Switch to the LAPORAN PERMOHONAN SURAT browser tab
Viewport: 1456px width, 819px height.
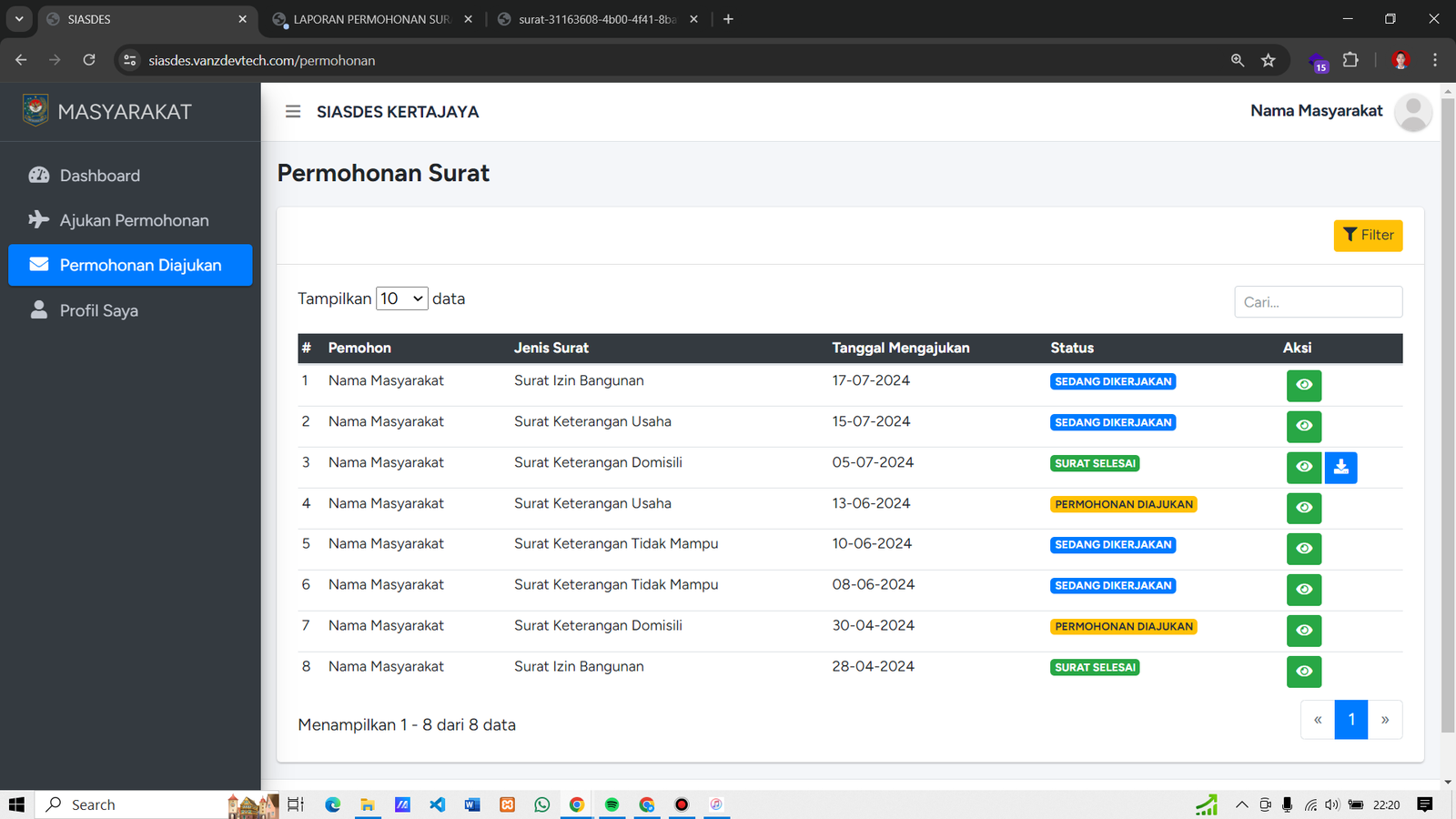371,19
